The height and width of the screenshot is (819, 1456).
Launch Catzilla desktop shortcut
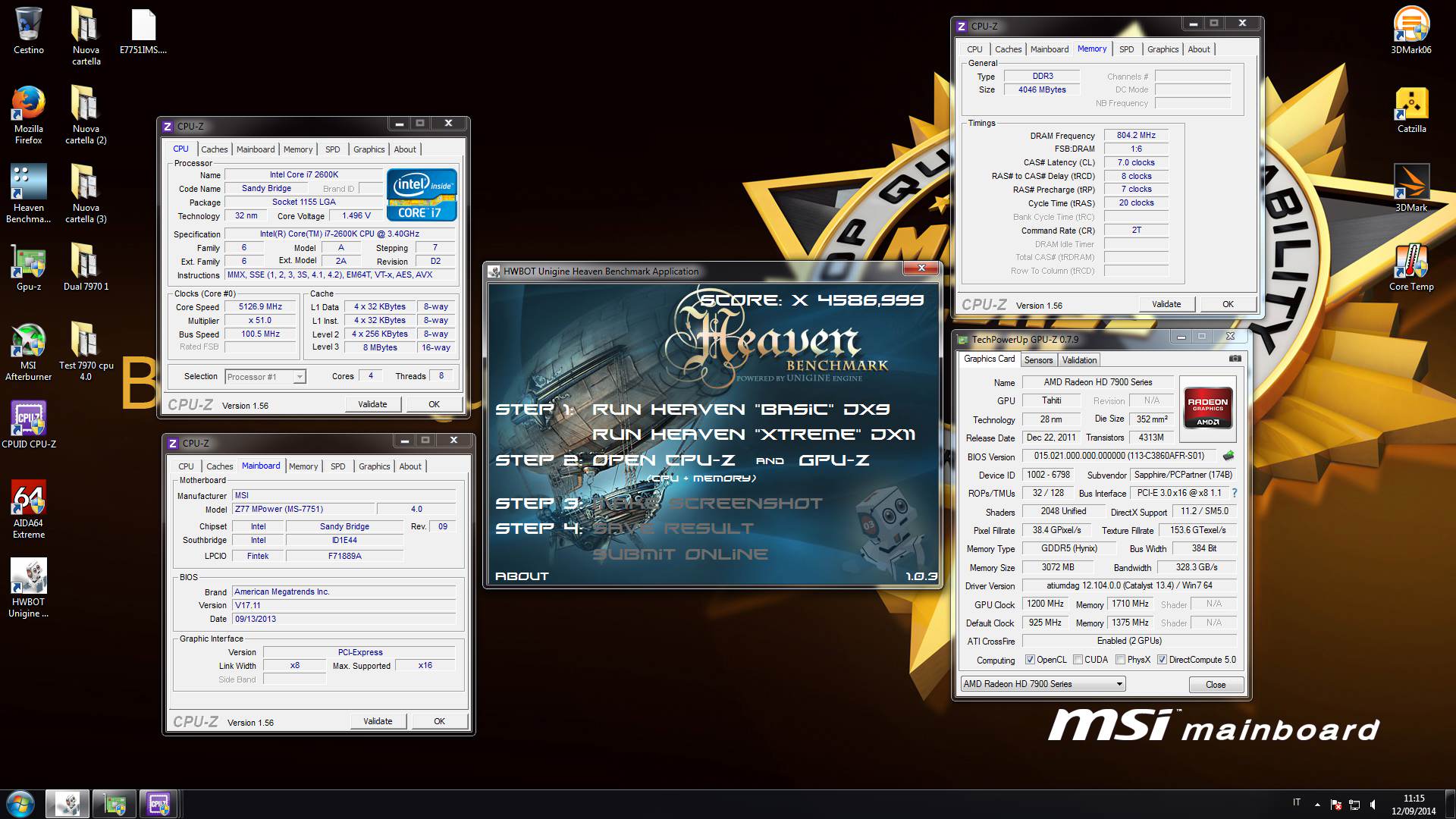[x=1411, y=110]
